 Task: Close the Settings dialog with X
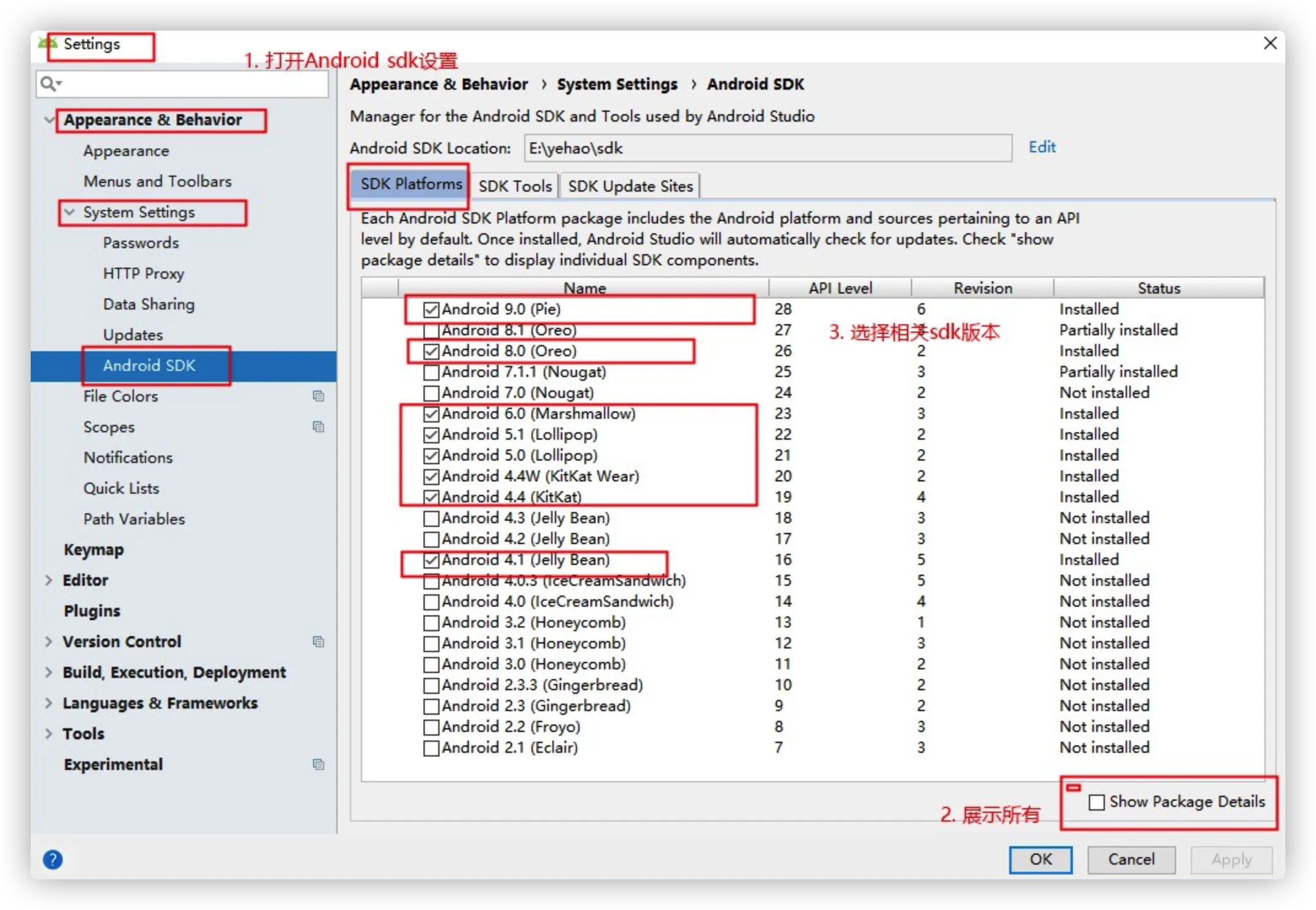tap(1270, 44)
